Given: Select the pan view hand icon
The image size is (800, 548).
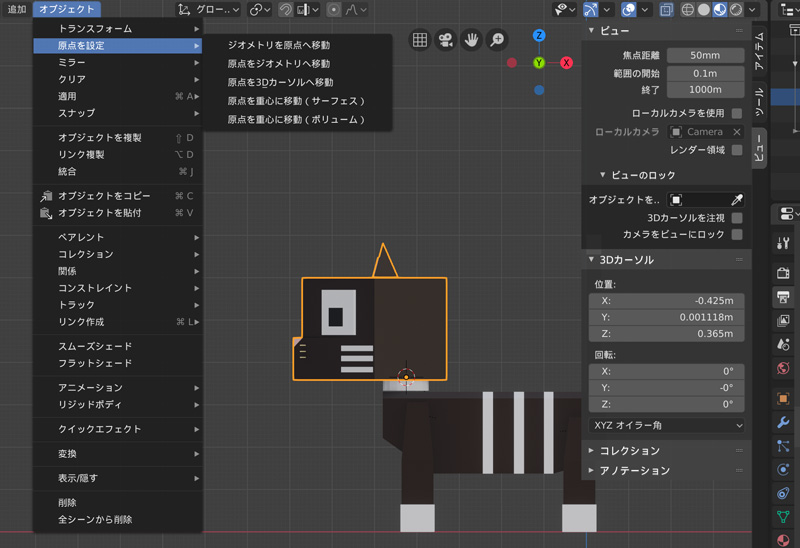Looking at the screenshot, I should (x=471, y=40).
